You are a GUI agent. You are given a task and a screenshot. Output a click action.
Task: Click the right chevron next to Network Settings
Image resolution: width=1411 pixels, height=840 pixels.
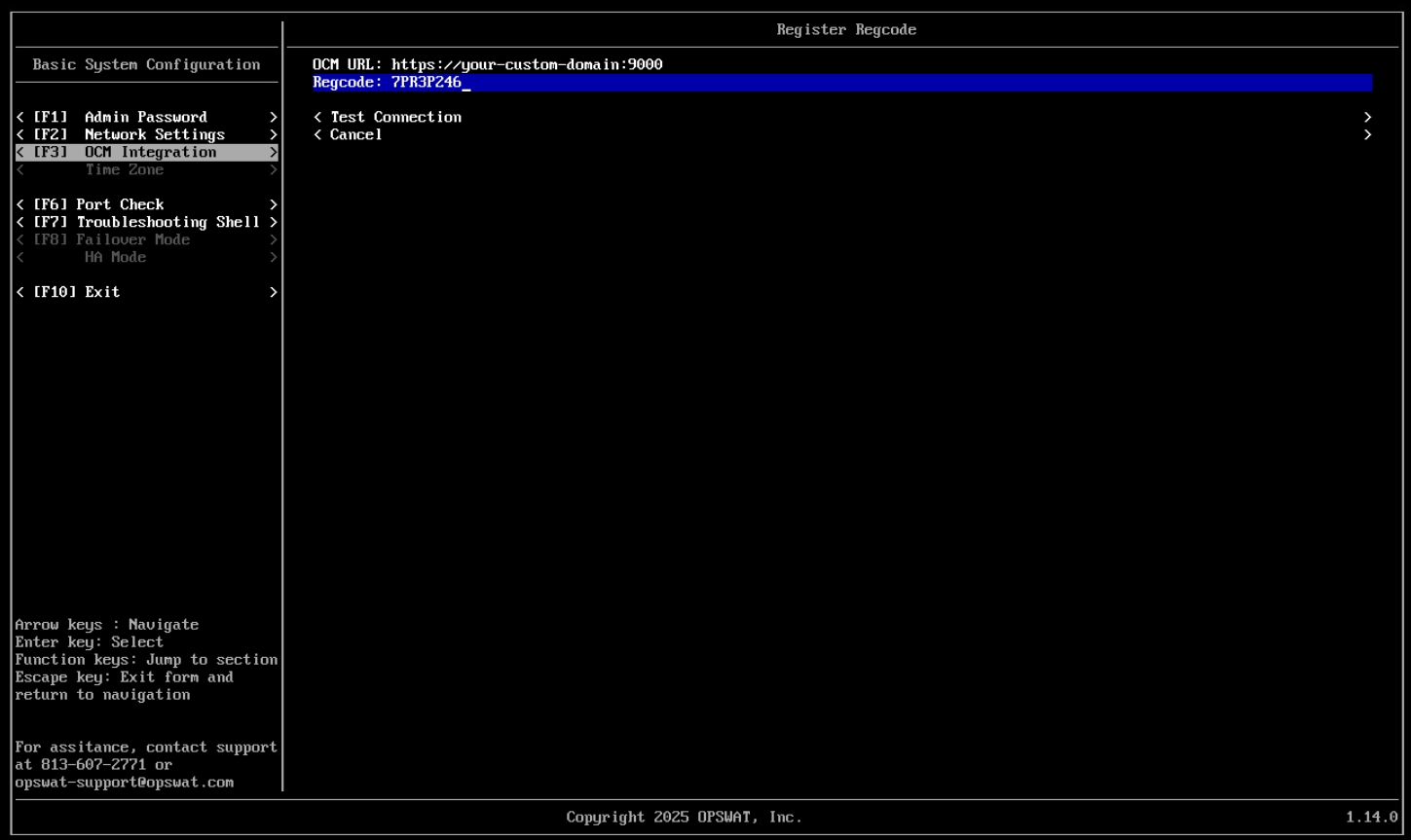274,134
